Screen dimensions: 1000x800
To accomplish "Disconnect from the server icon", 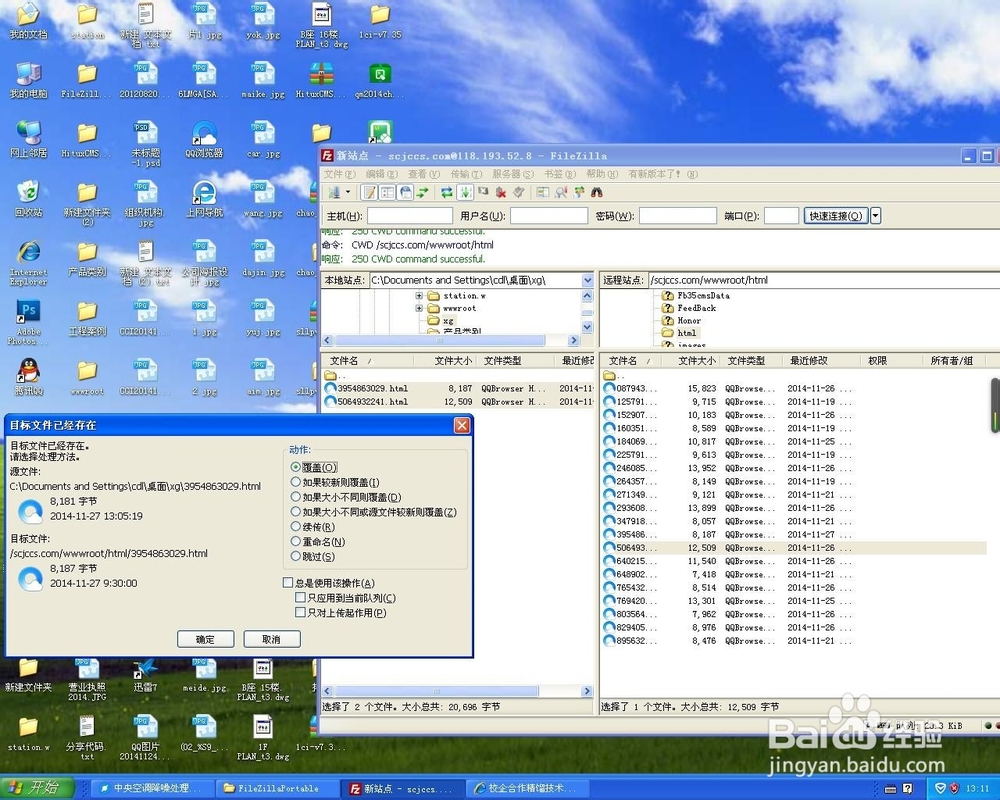I will pos(501,192).
